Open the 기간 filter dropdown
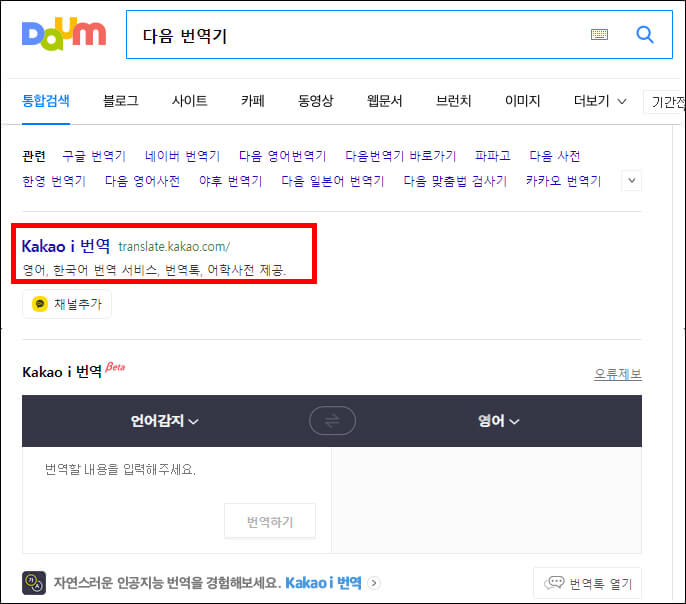 (x=664, y=102)
